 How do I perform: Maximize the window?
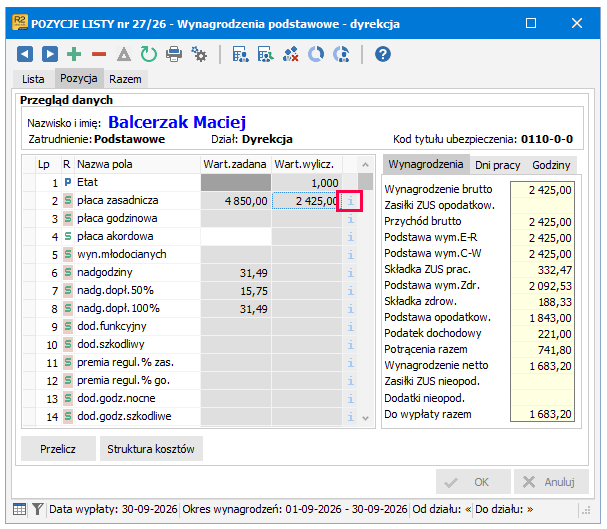point(531,23)
